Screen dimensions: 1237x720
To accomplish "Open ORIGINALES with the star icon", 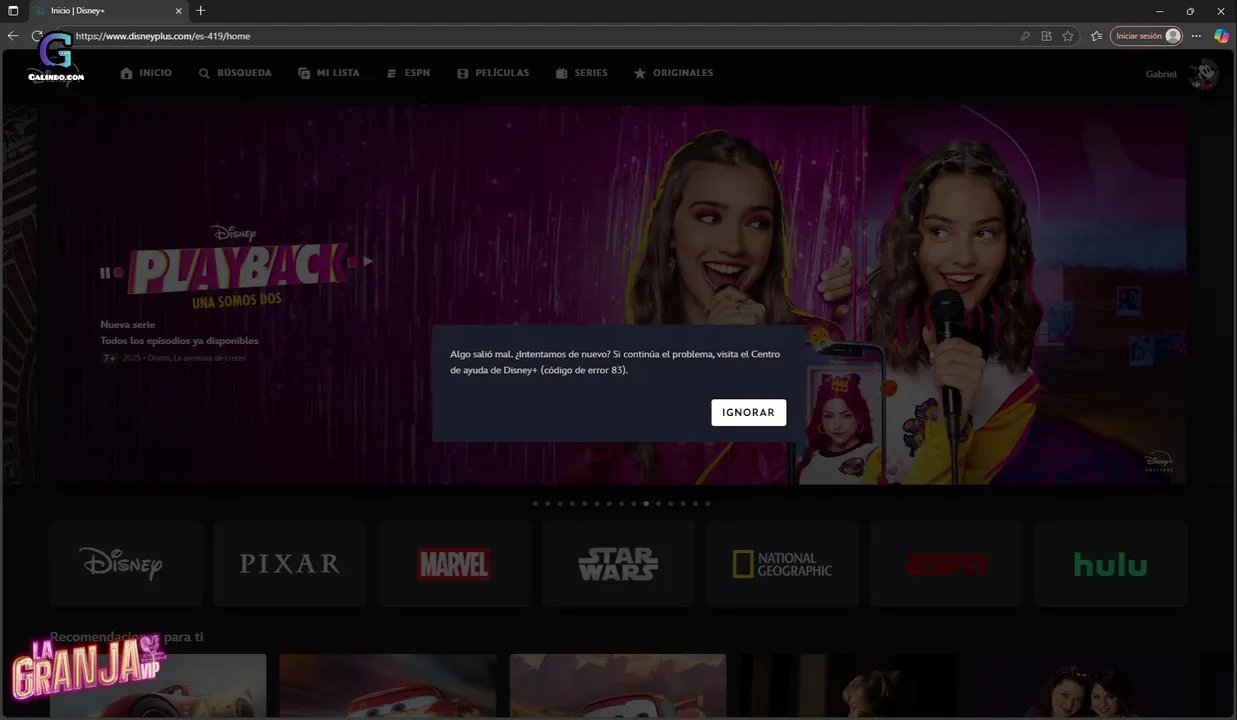I will (x=673, y=73).
